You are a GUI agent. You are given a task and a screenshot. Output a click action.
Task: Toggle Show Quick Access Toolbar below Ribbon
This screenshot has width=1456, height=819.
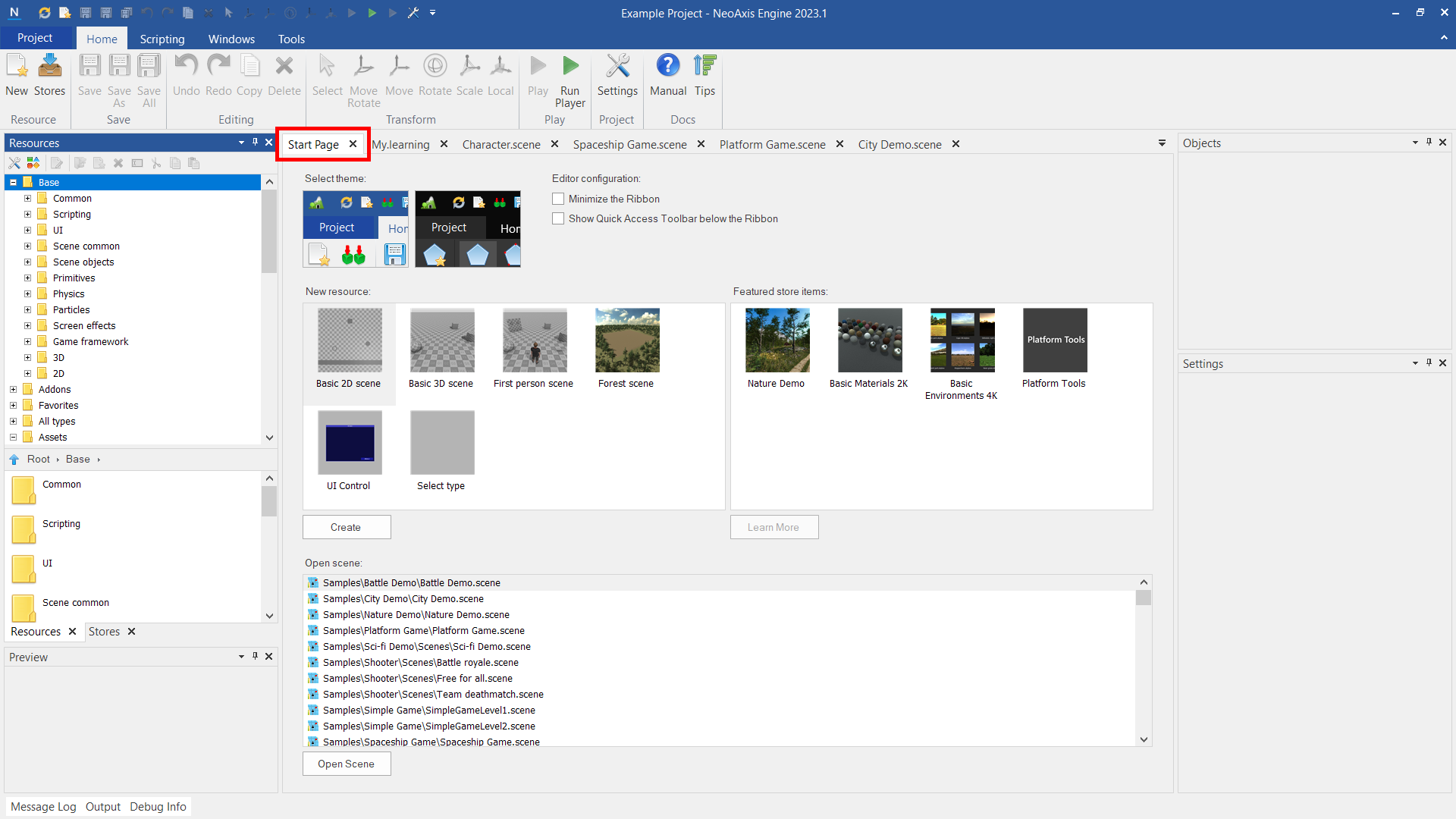558,219
